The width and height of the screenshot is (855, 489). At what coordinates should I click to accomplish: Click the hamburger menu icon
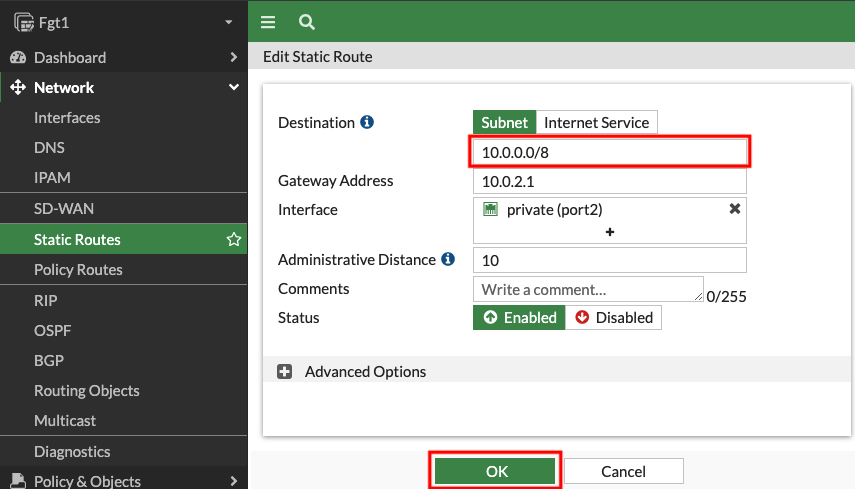click(268, 22)
